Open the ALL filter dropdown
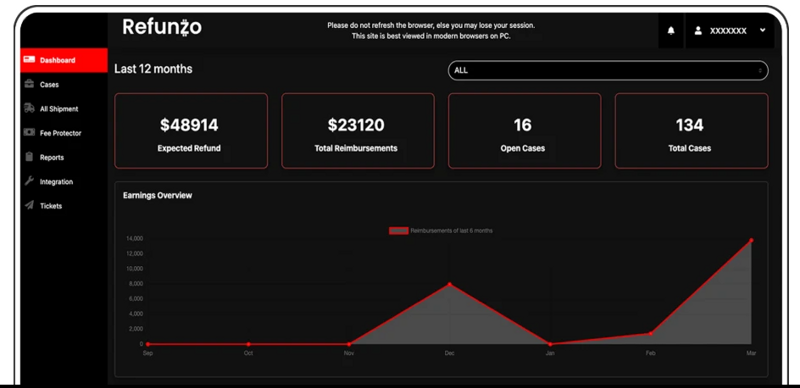The width and height of the screenshot is (800, 388). point(608,70)
